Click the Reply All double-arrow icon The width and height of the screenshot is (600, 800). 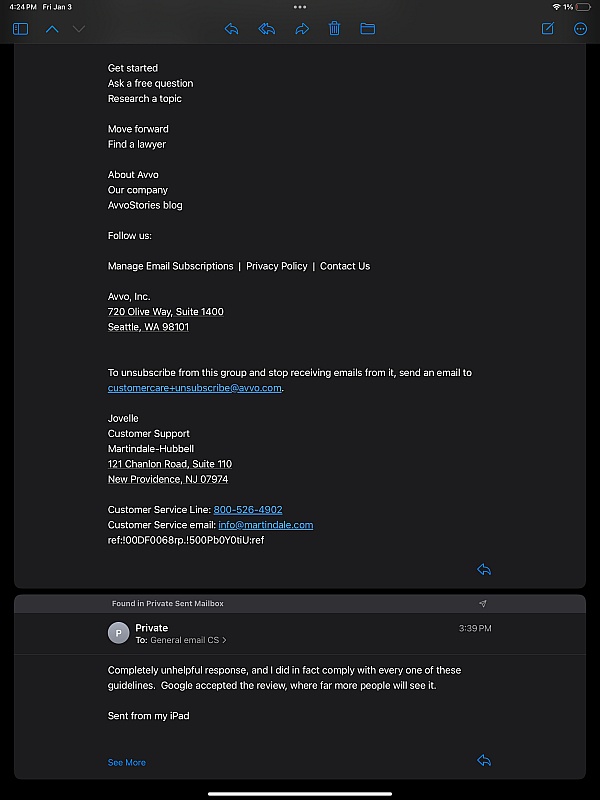pyautogui.click(x=267, y=29)
